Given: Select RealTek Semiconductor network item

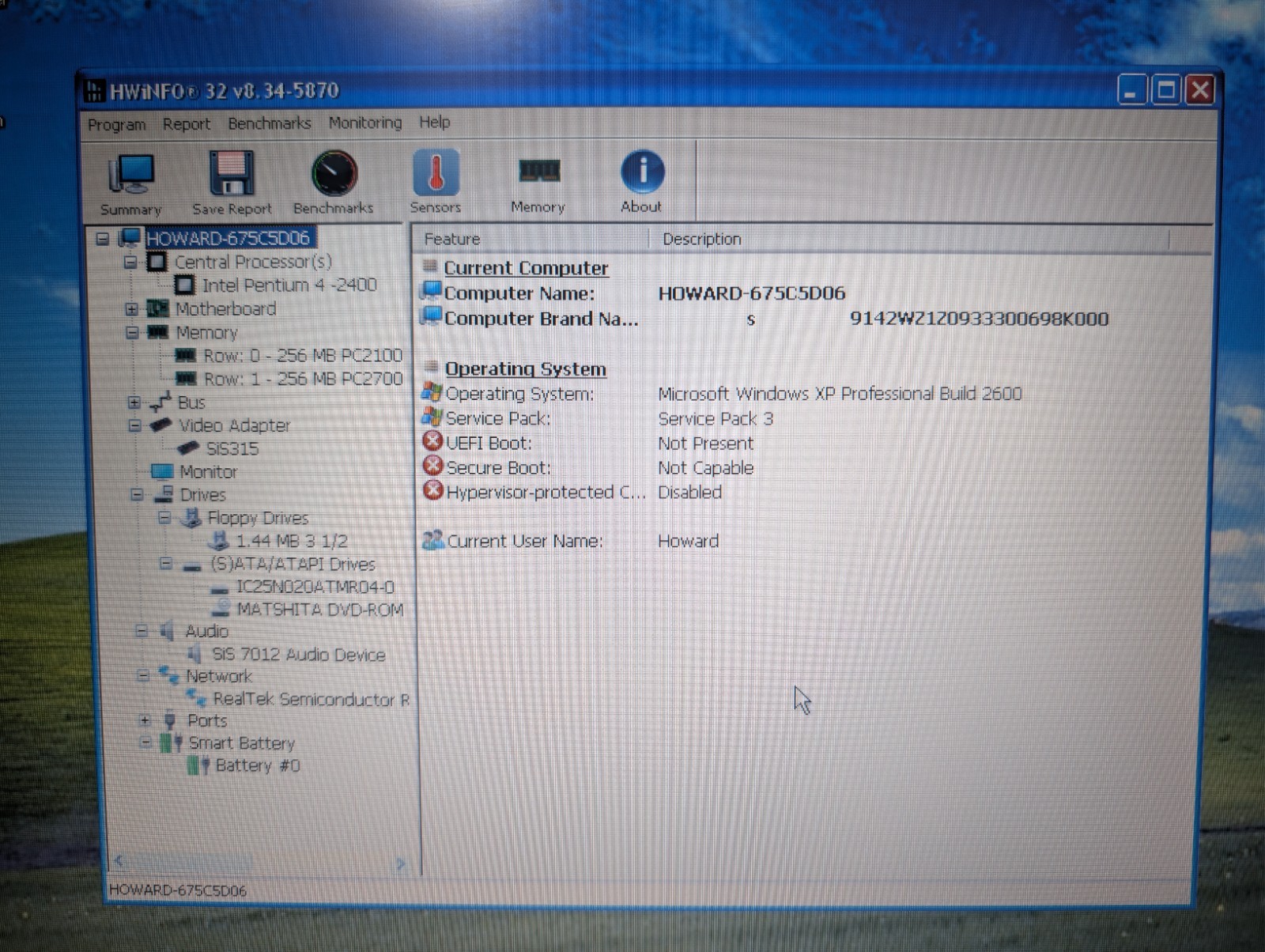Looking at the screenshot, I should coord(312,699).
